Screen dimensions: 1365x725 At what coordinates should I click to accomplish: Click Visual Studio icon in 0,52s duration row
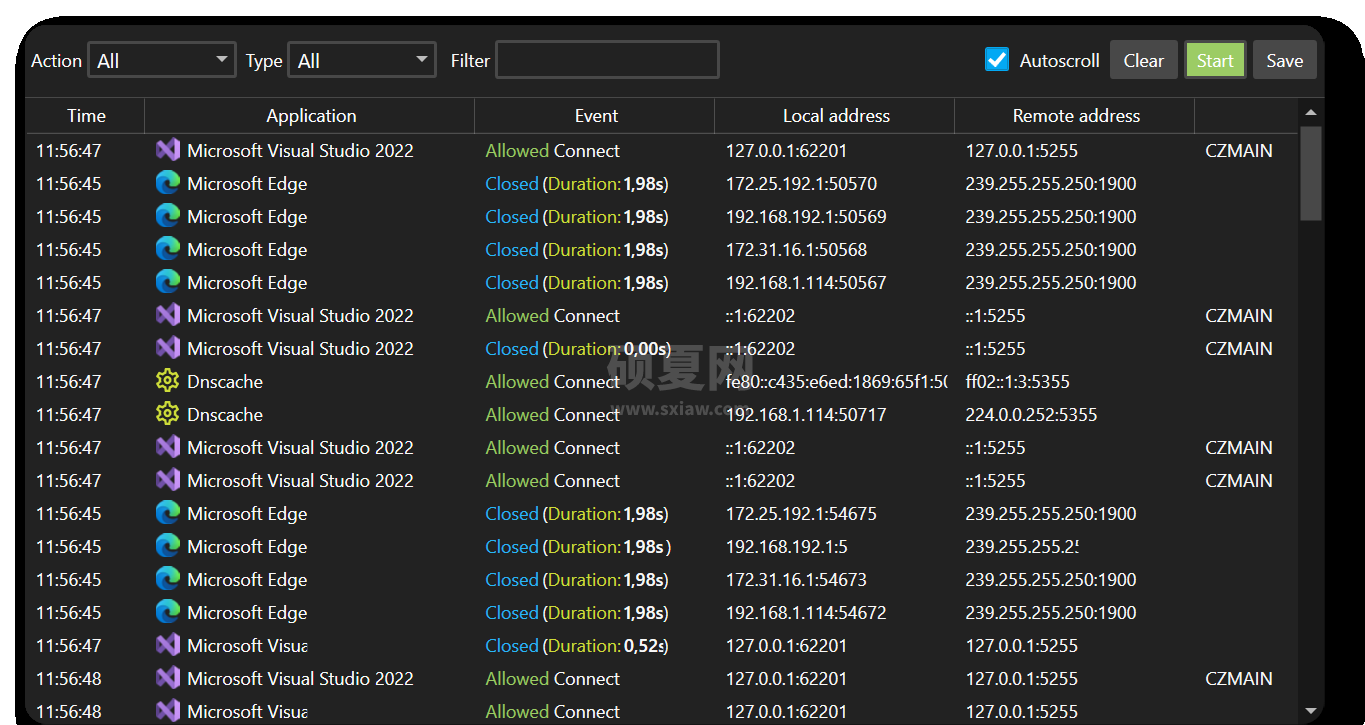168,645
